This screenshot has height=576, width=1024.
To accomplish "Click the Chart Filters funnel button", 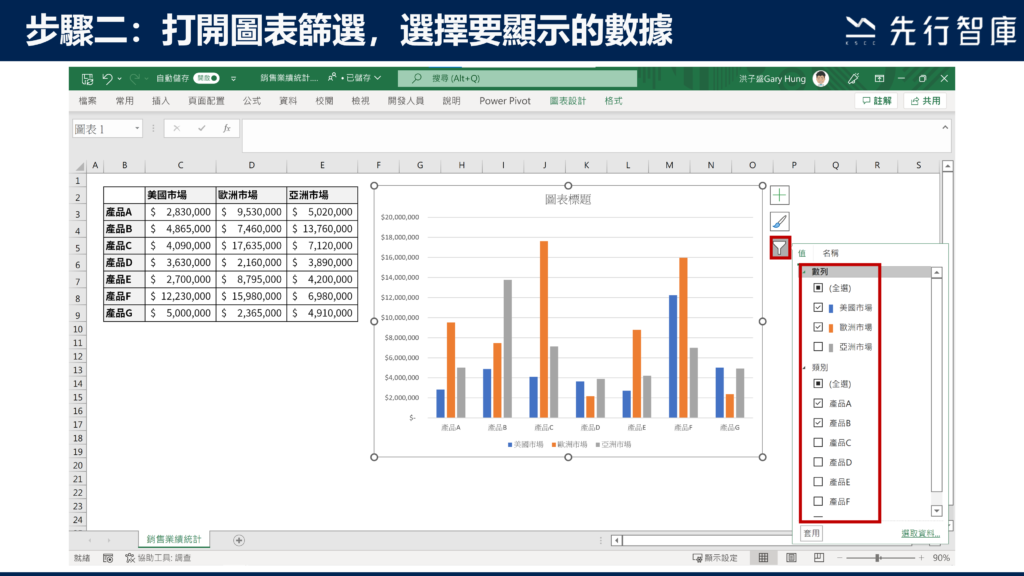I will (780, 248).
